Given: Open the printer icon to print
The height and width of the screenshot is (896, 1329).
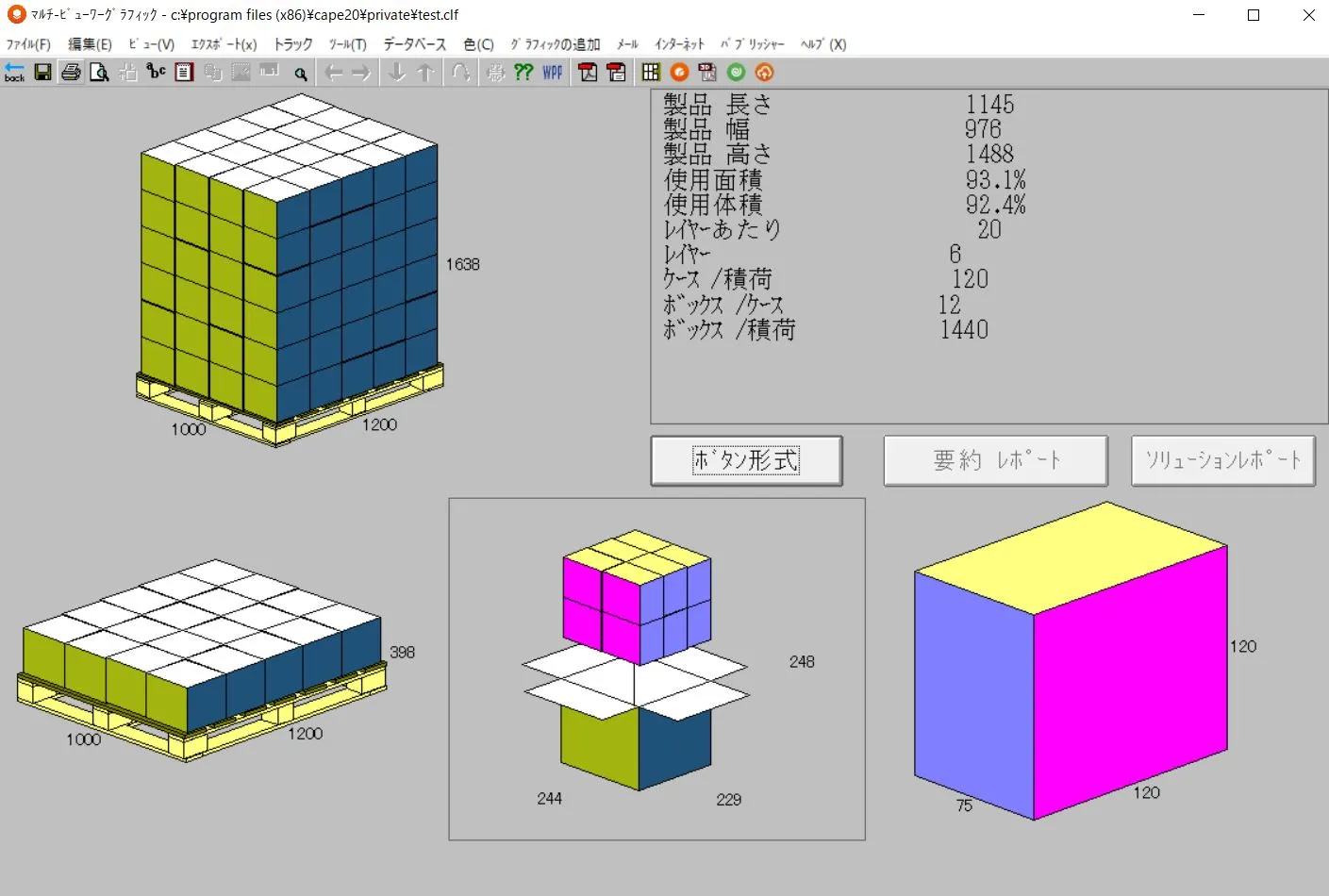Looking at the screenshot, I should [71, 72].
